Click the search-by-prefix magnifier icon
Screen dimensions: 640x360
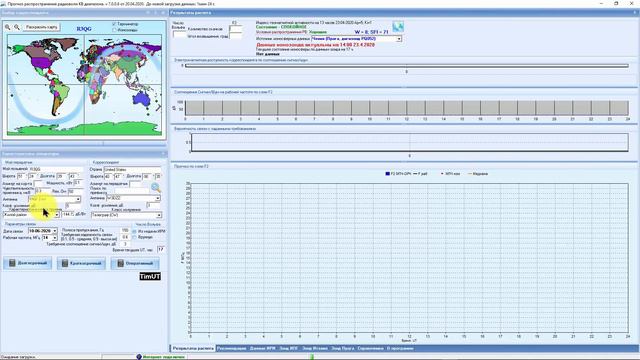coord(156,187)
